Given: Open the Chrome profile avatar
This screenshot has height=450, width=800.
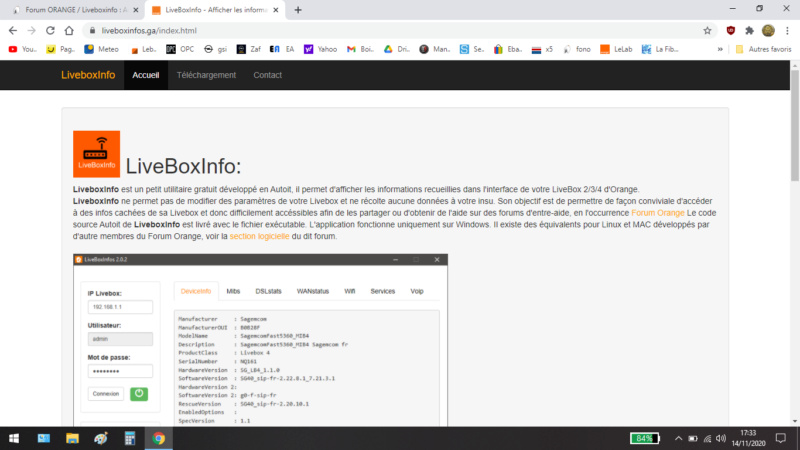Looking at the screenshot, I should pyautogui.click(x=768, y=31).
